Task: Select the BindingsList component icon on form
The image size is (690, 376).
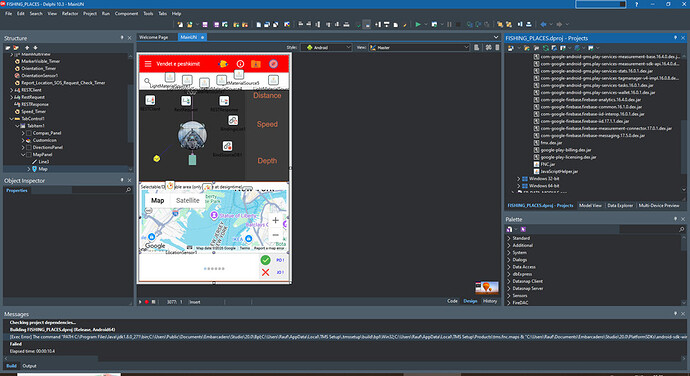Action: [x=233, y=120]
